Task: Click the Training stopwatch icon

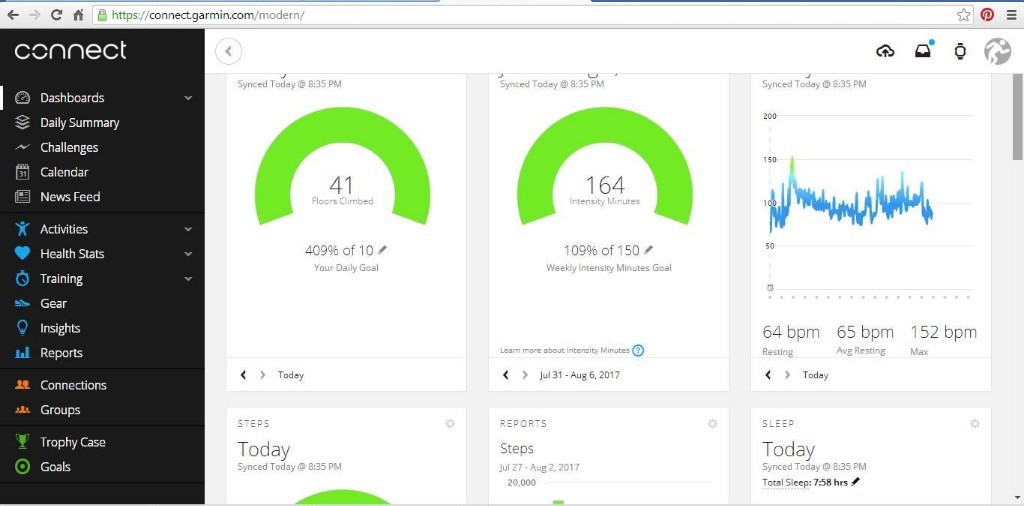Action: pos(23,278)
